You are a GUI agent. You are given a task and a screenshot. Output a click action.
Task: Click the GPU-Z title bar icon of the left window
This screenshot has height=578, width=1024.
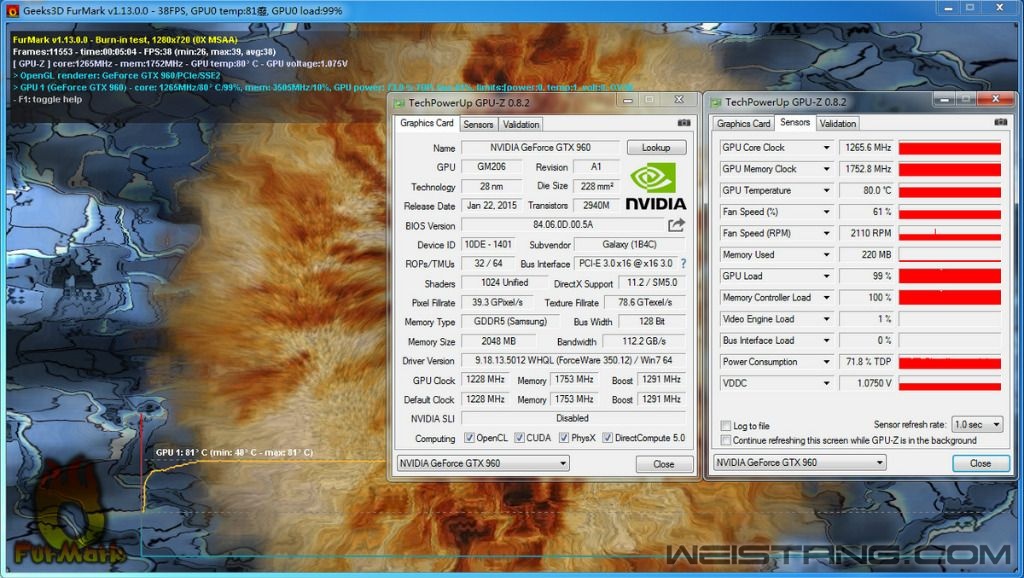coord(399,103)
